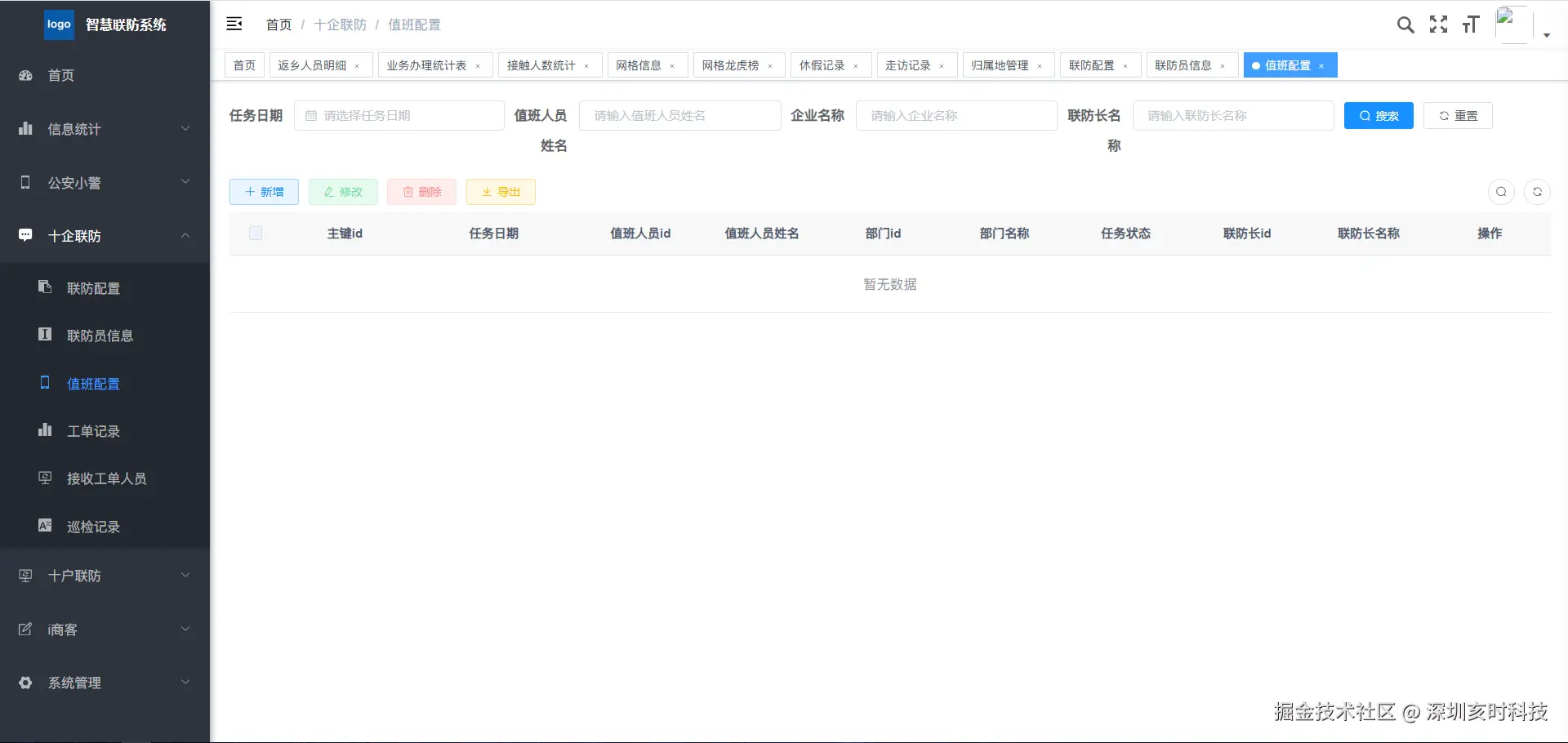Expand the 信息统计 sidebar menu

coord(105,129)
